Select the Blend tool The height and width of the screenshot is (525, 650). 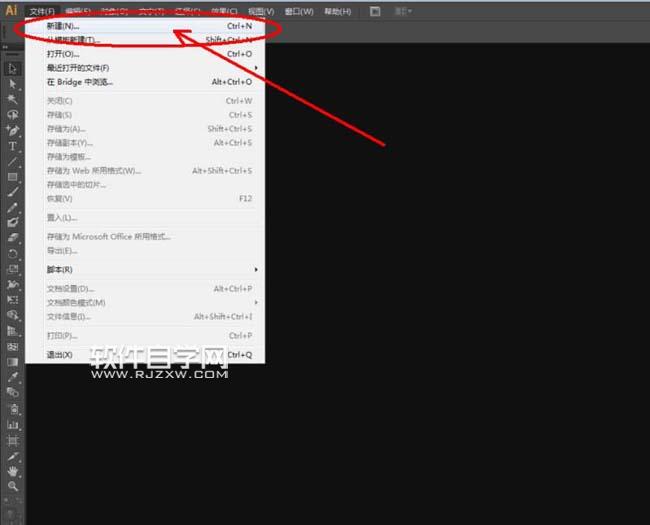point(12,392)
